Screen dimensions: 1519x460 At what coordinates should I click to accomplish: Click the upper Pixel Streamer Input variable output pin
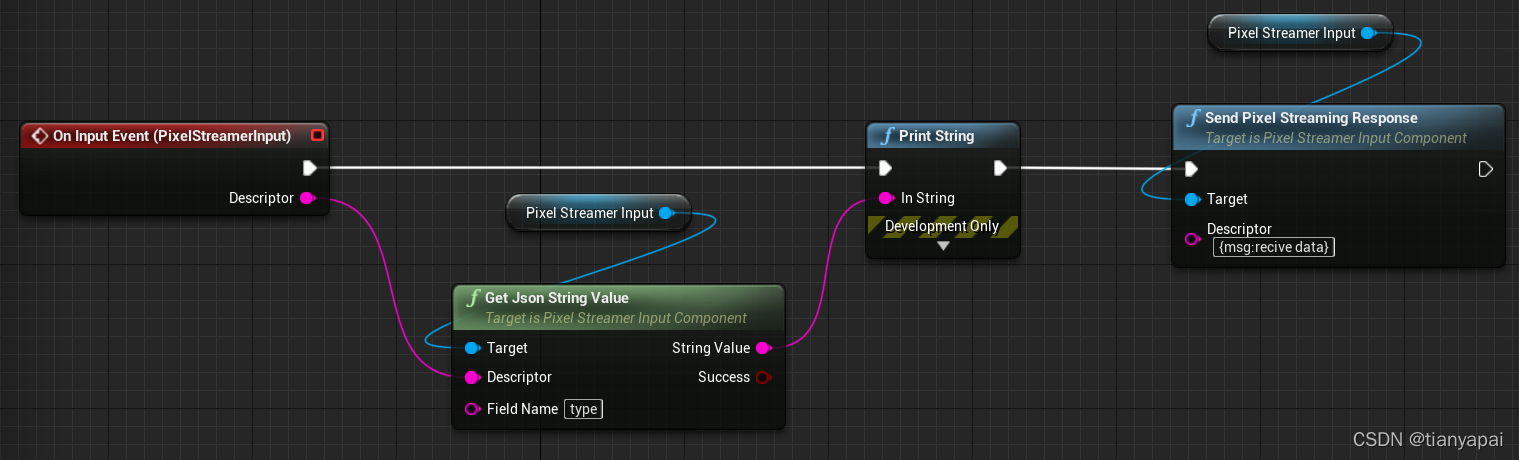(1368, 33)
